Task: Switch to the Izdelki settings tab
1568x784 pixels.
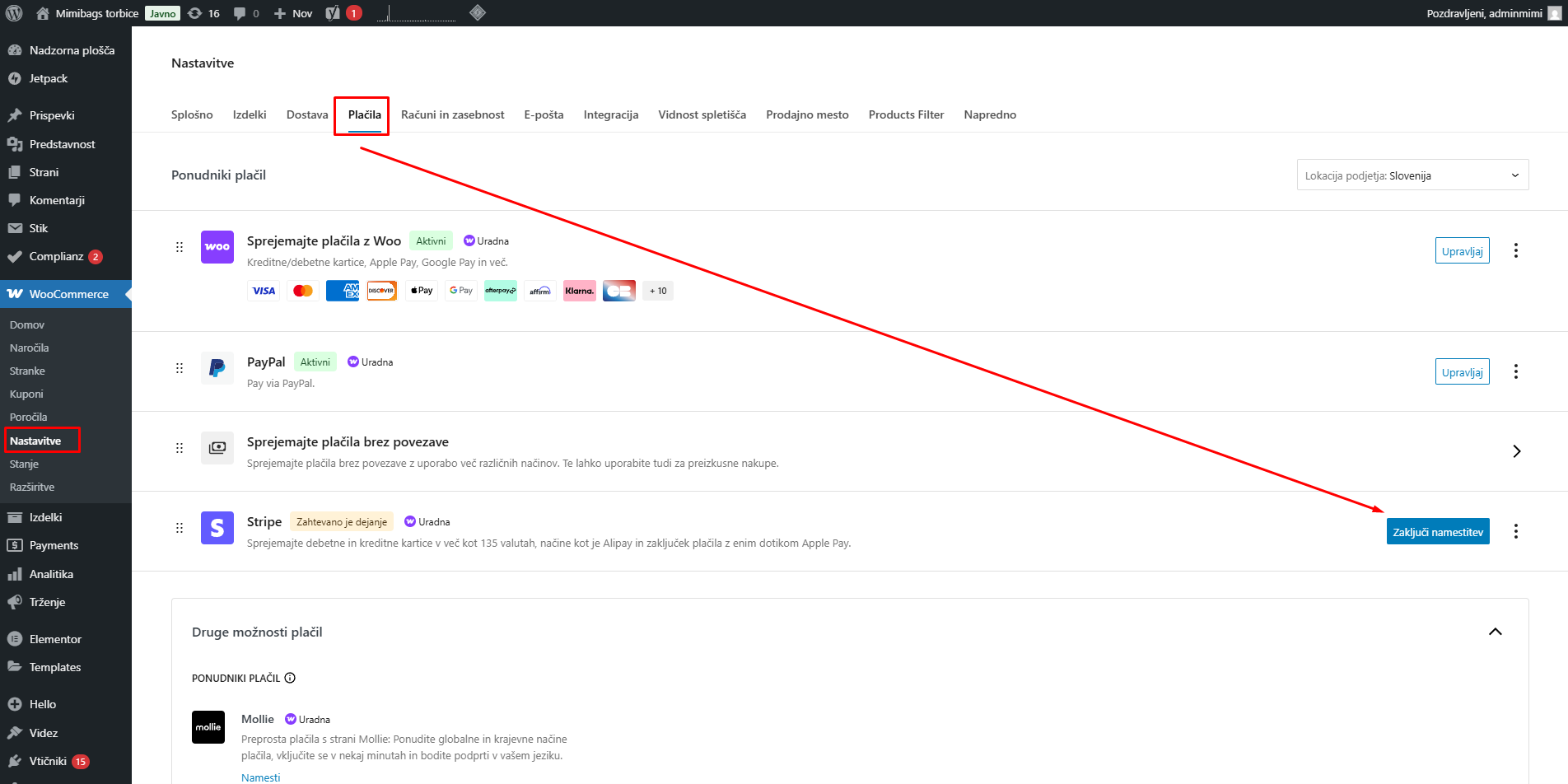Action: (250, 114)
